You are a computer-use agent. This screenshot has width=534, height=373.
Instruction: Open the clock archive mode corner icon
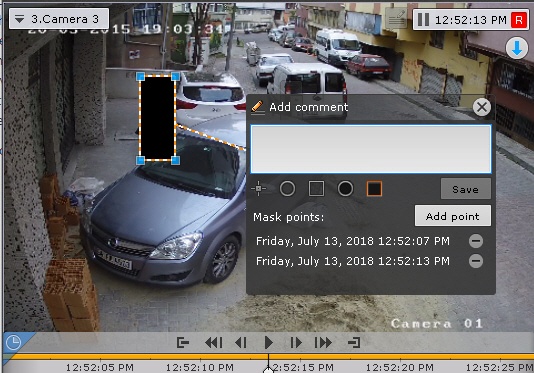pos(14,342)
